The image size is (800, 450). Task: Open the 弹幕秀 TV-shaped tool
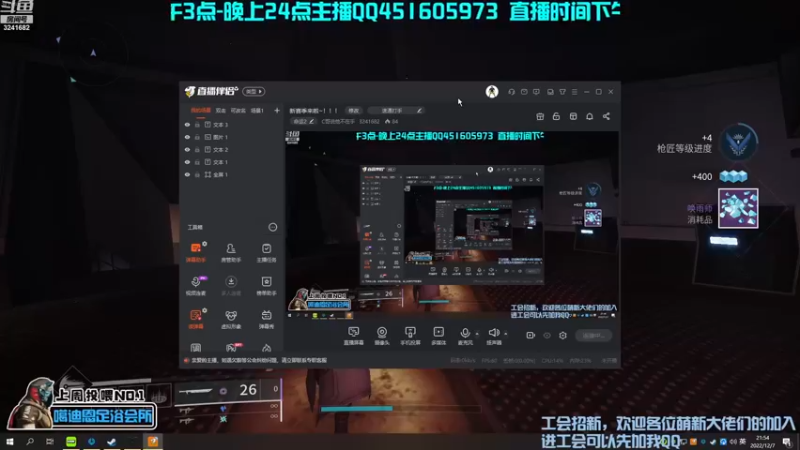(x=266, y=319)
